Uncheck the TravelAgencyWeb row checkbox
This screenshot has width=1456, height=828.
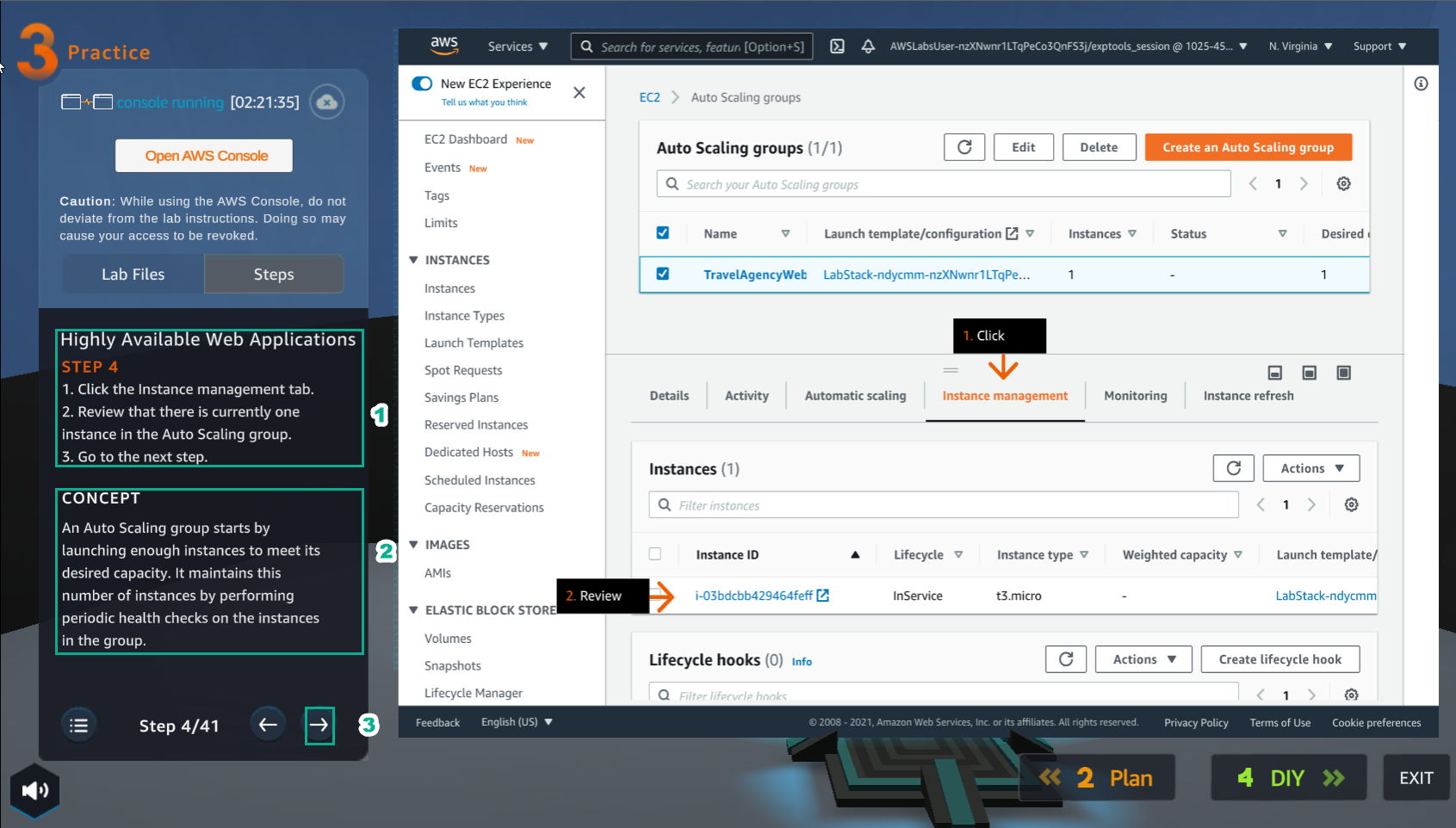pyautogui.click(x=663, y=274)
